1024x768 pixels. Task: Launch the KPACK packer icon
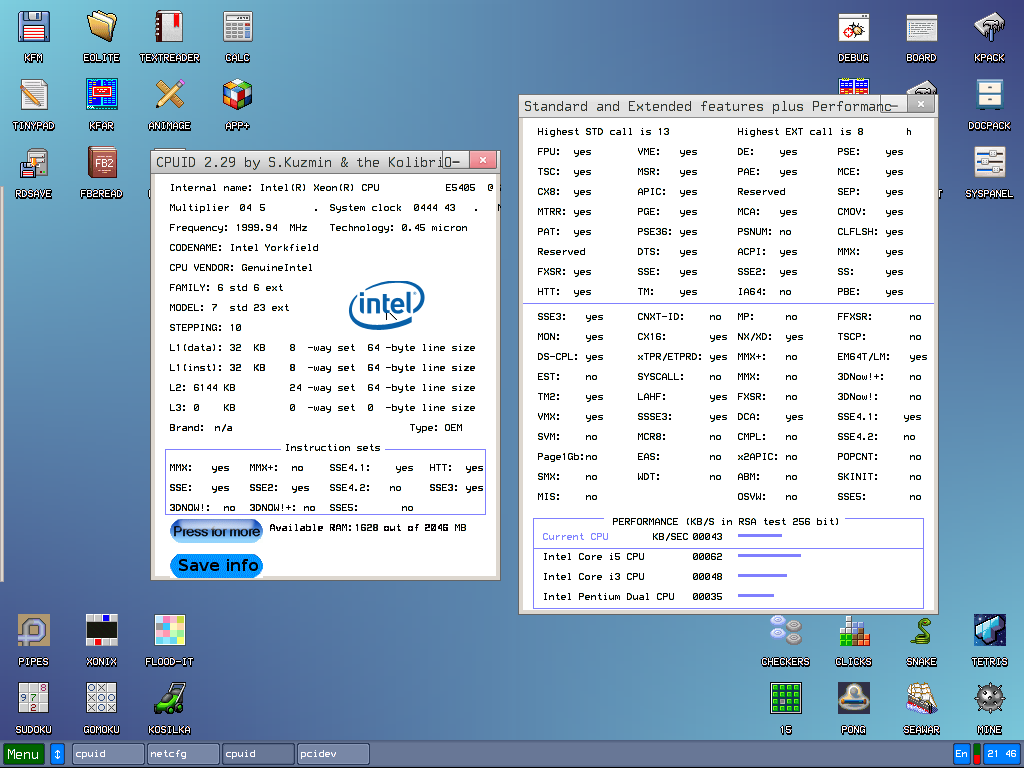tap(989, 27)
